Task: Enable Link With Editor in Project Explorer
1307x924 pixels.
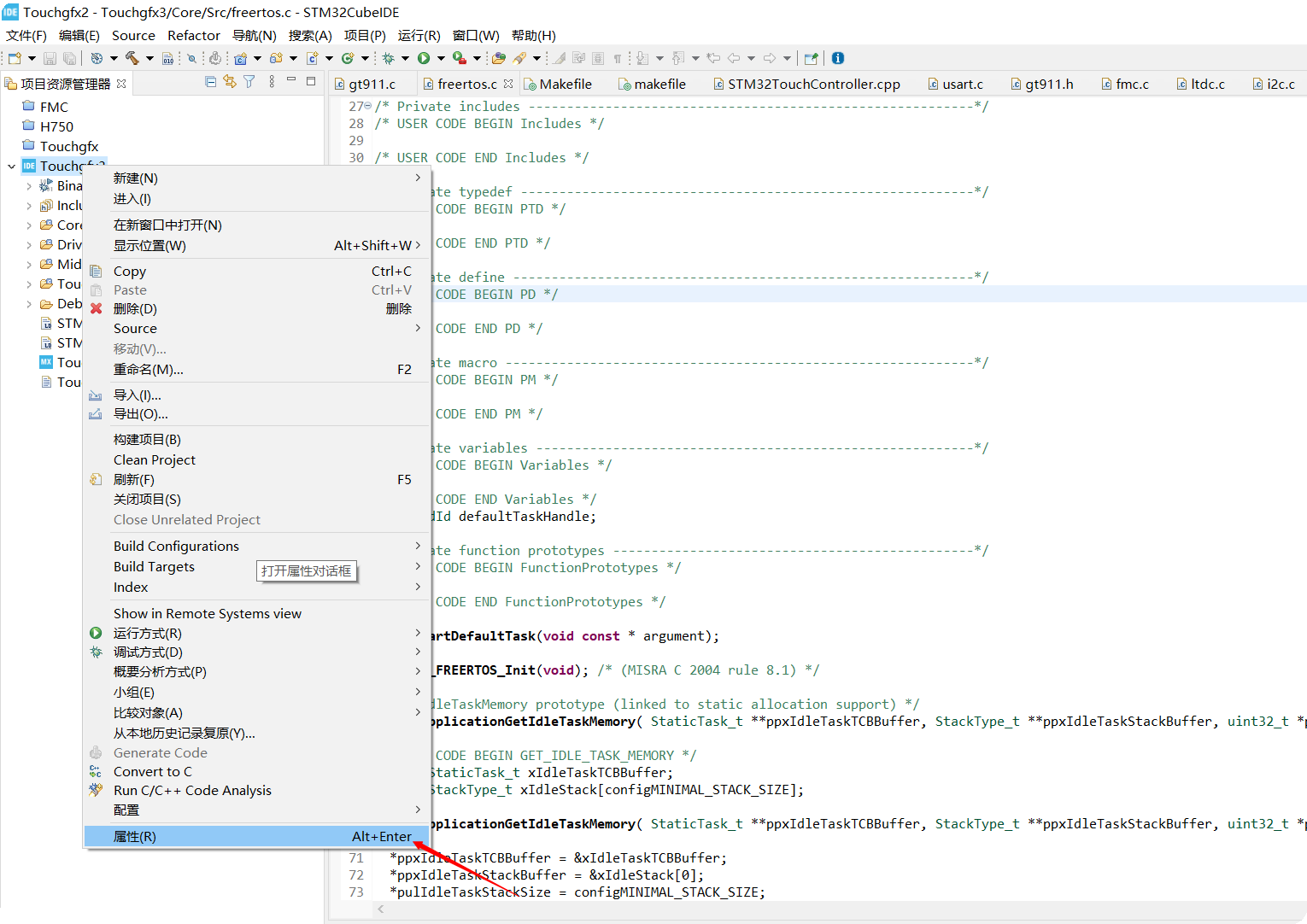Action: click(230, 81)
